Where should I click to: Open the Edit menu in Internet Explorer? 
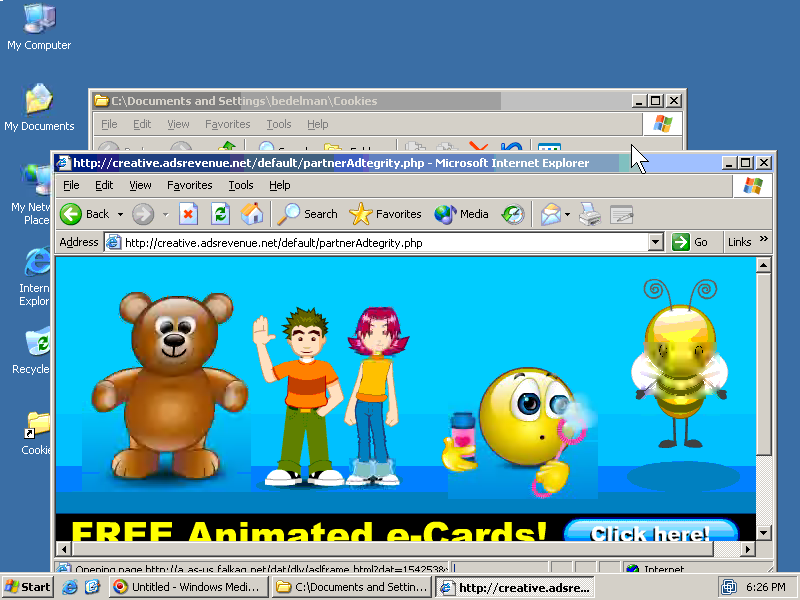(x=104, y=185)
